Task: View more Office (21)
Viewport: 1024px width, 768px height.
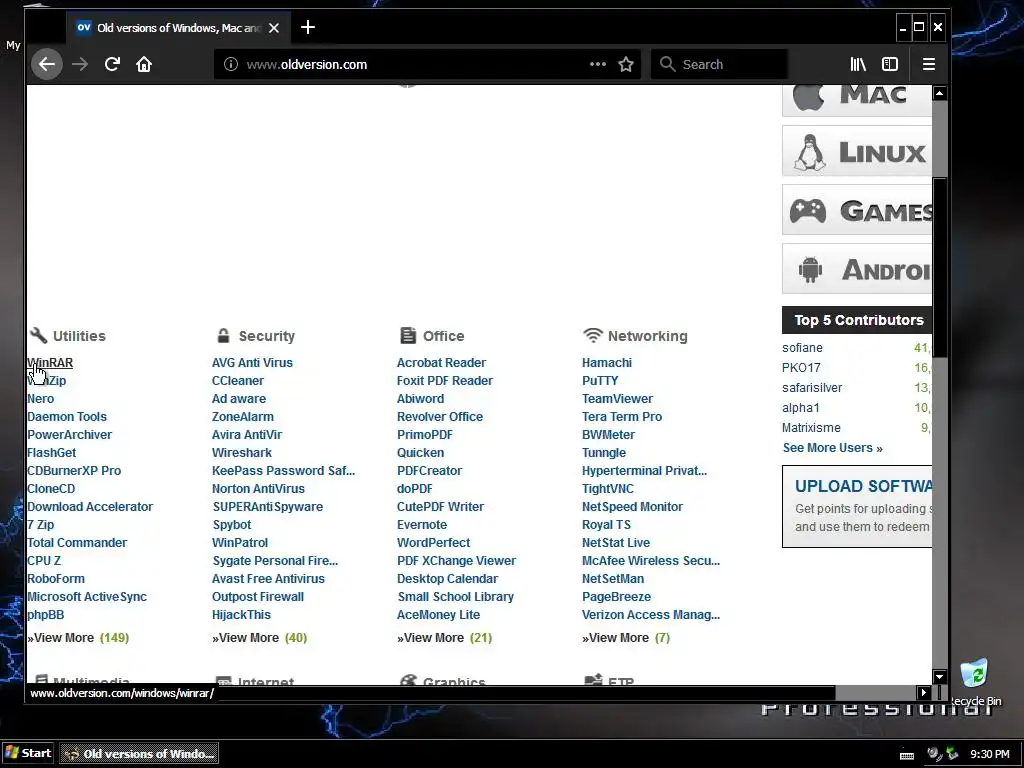Action: pos(445,638)
